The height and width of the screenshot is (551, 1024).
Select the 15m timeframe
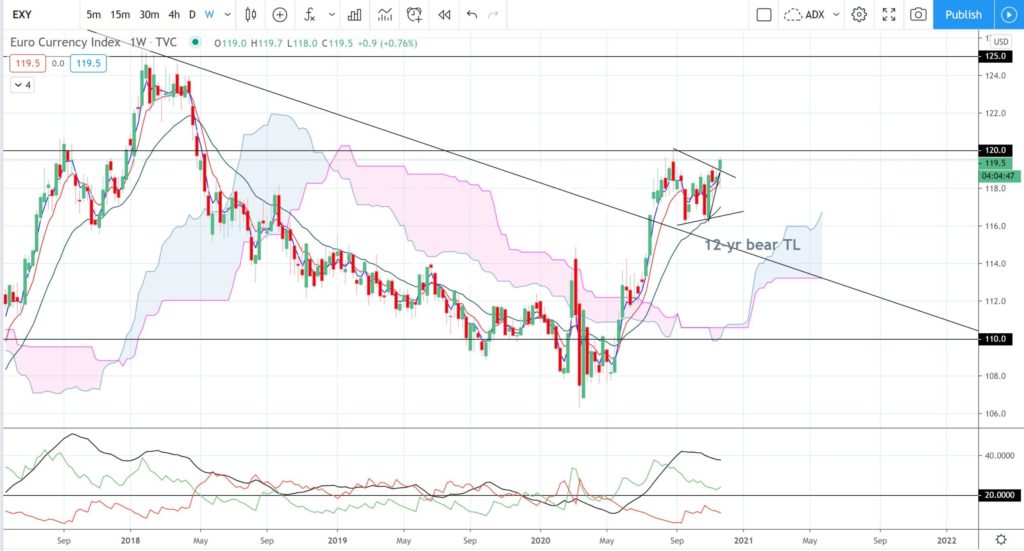[120, 14]
